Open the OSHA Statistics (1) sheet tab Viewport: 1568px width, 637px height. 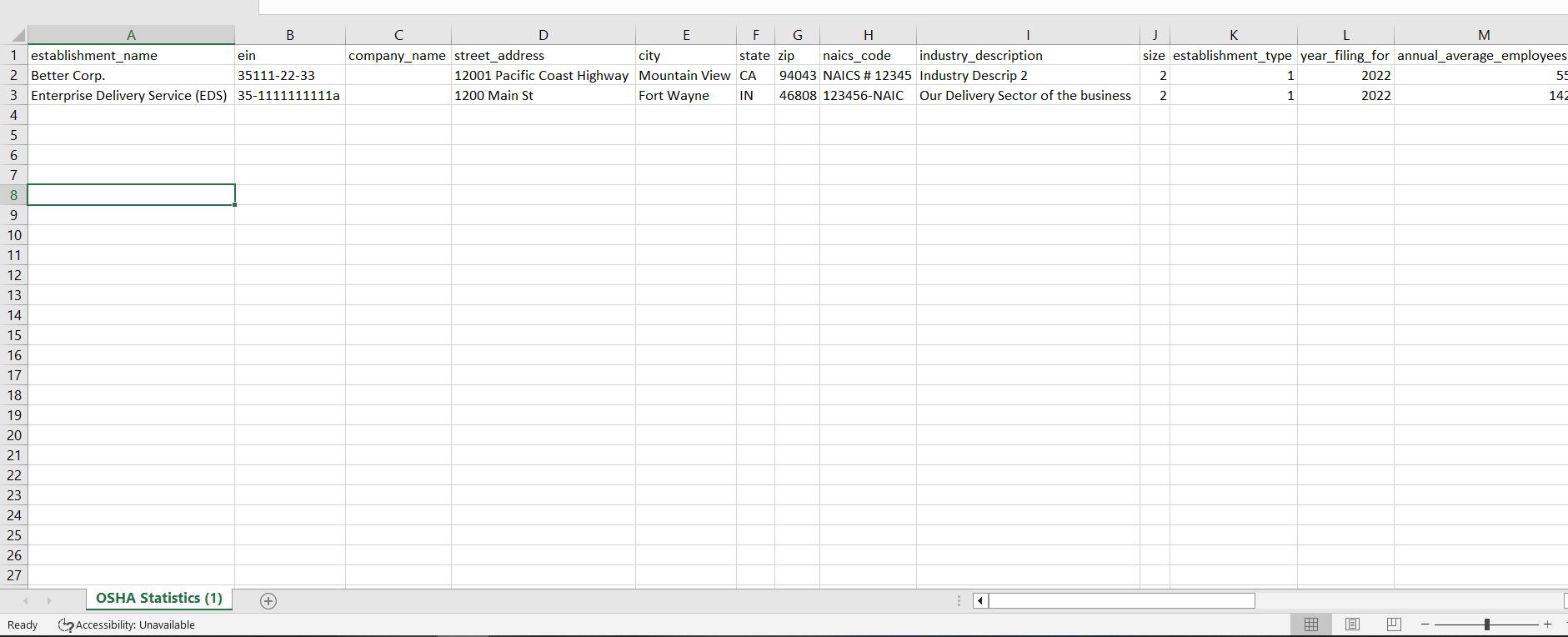click(x=158, y=599)
